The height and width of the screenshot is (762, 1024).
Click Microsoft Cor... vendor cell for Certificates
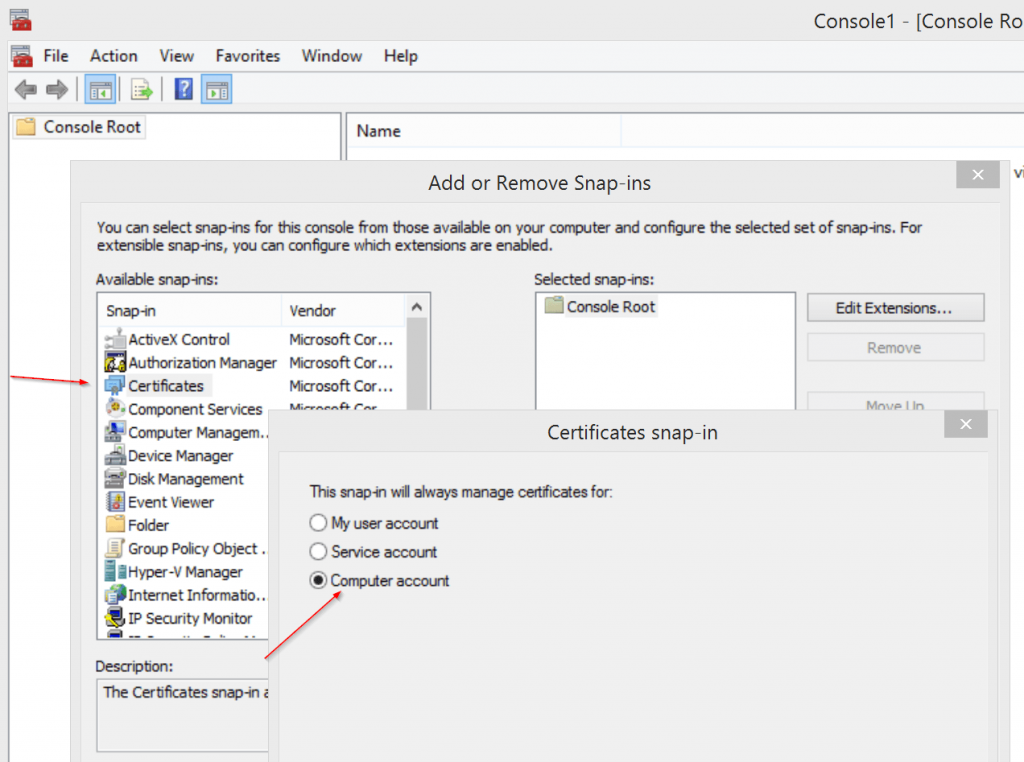click(x=341, y=386)
